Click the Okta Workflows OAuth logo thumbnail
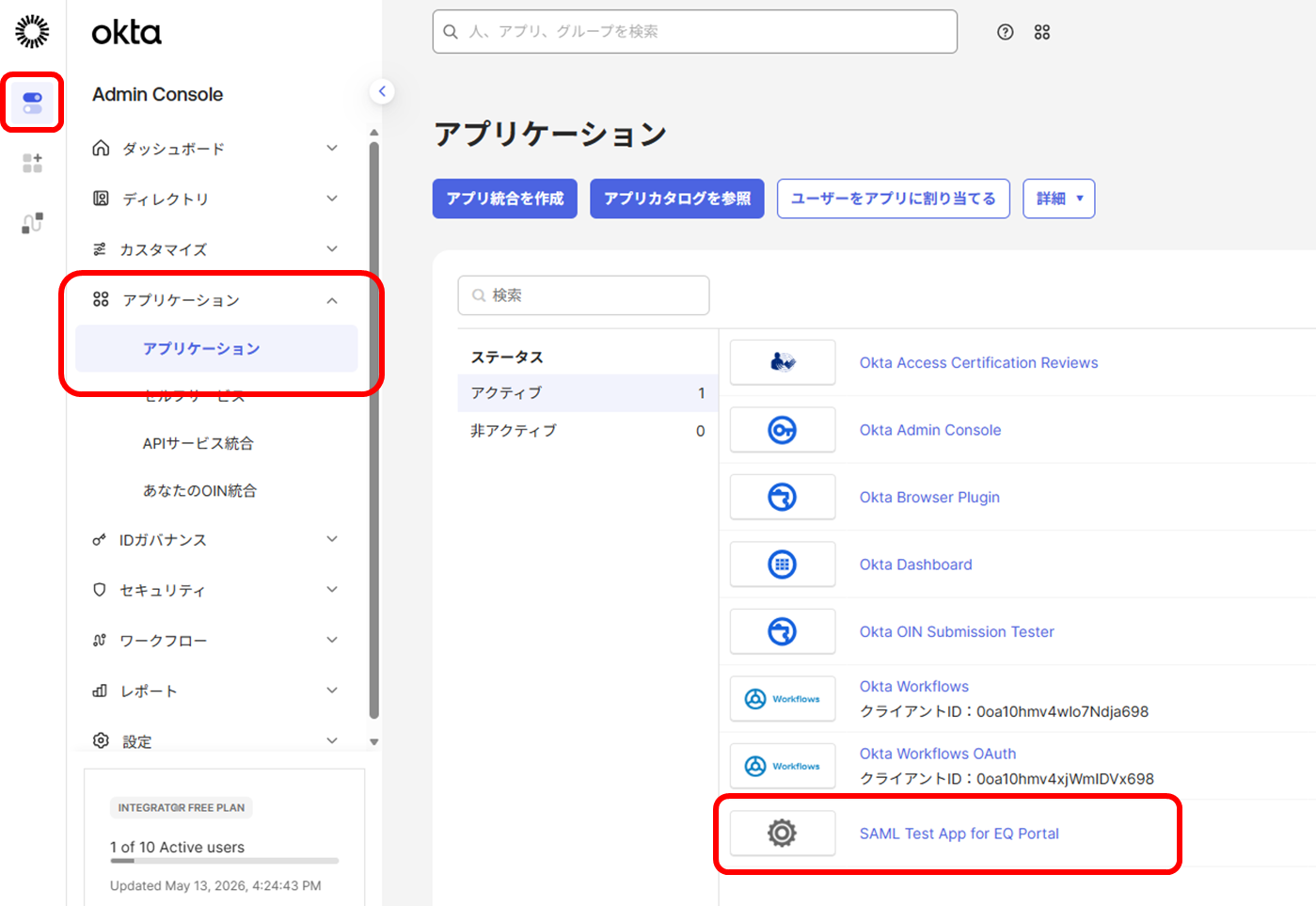 pyautogui.click(x=783, y=766)
